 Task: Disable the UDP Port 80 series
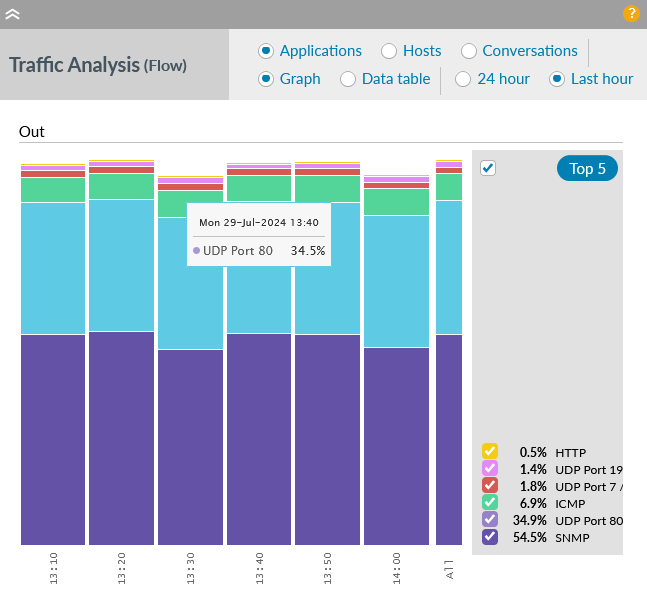pyautogui.click(x=490, y=520)
